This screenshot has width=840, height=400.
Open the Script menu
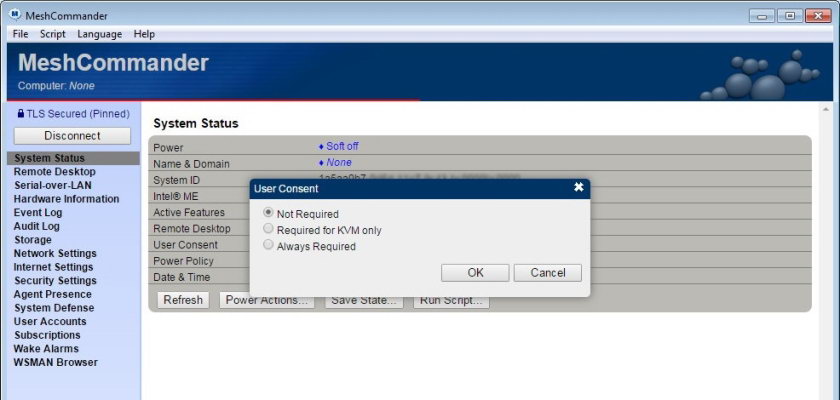pos(52,34)
